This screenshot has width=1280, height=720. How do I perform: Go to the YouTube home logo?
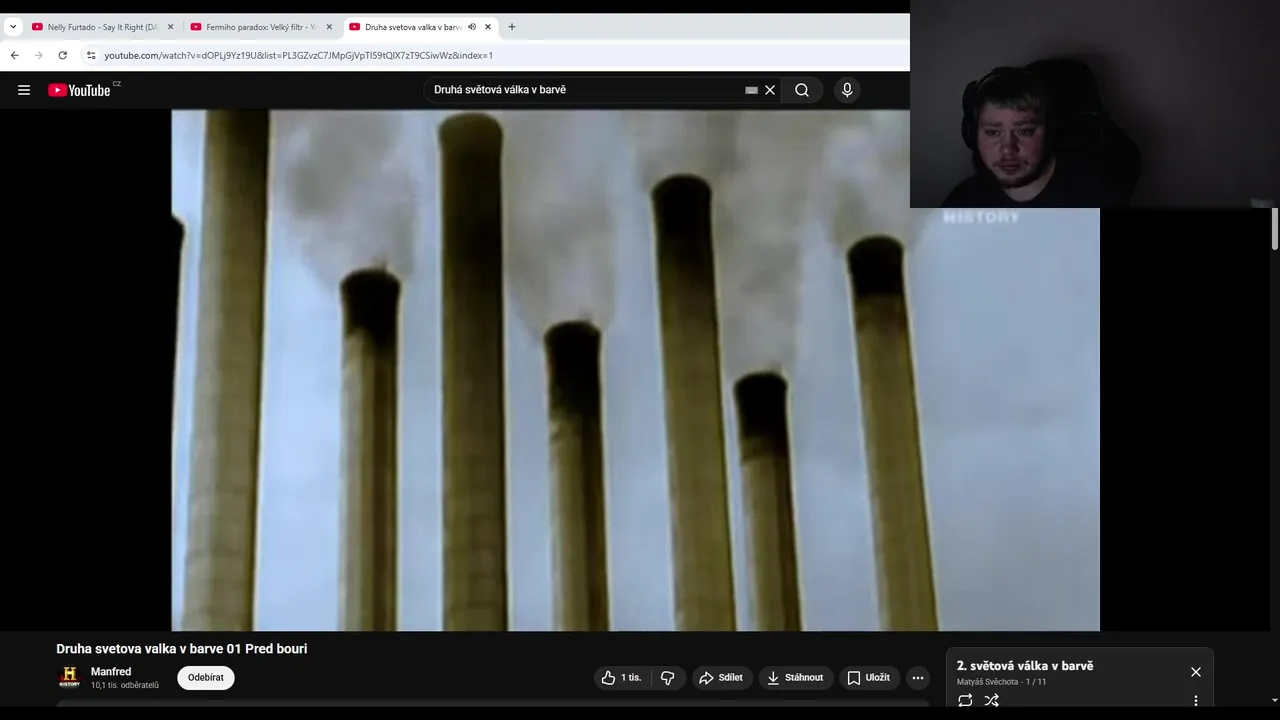79,90
